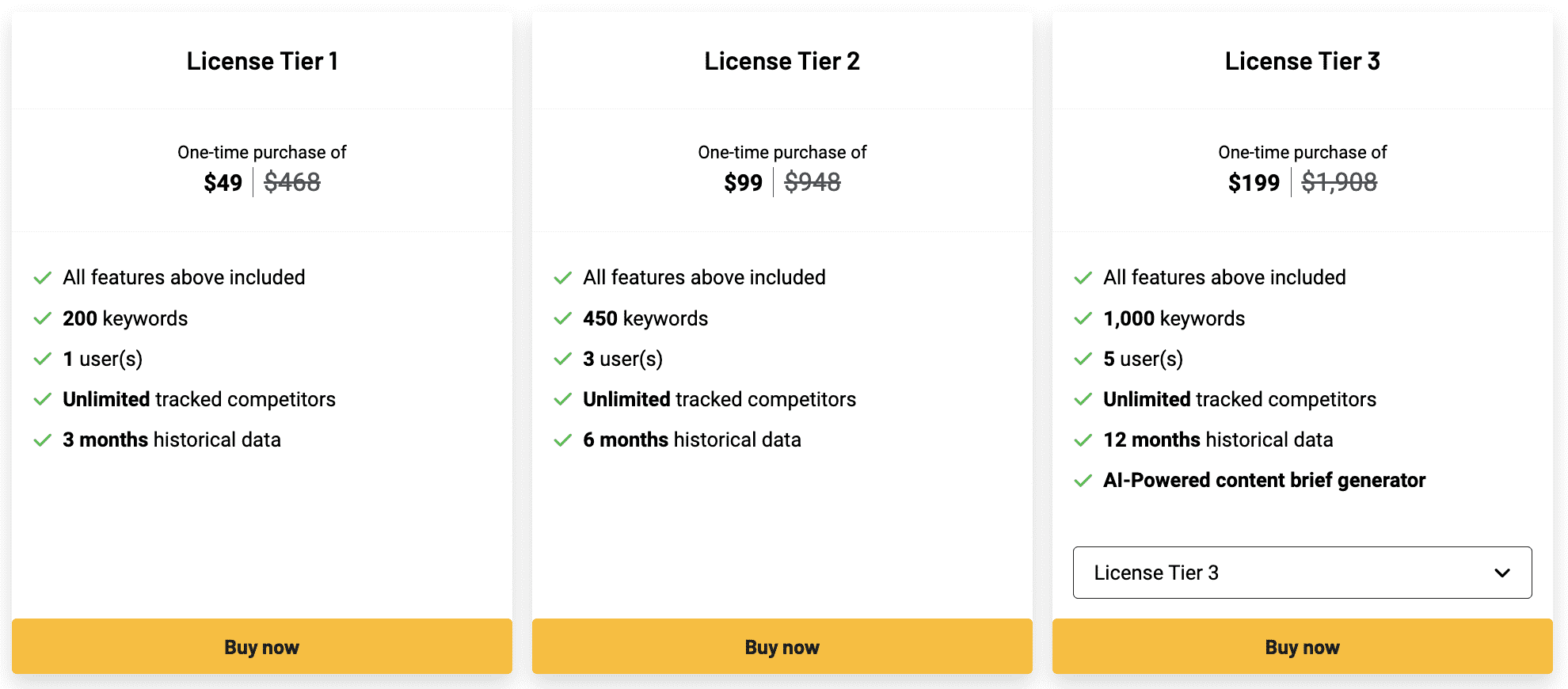Click checkmark beside 1,000 keywords
1568x689 pixels.
coord(1083,319)
